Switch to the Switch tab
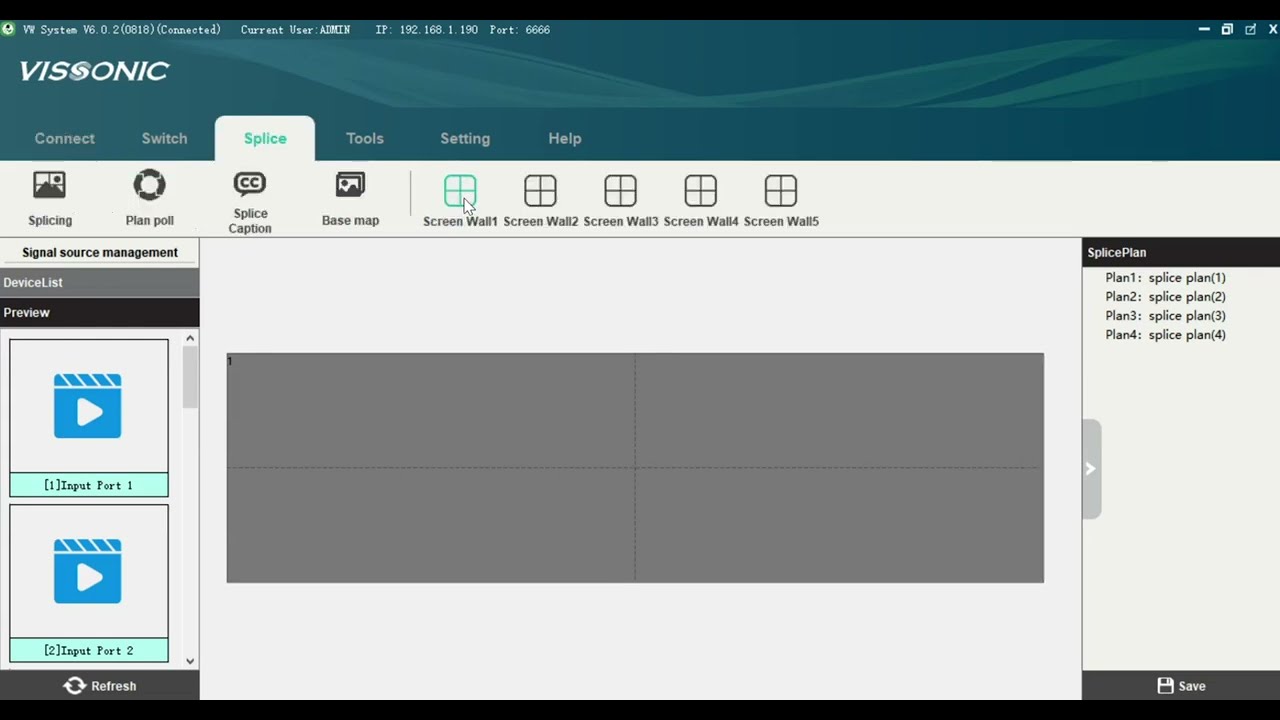This screenshot has width=1280, height=720. pos(164,138)
